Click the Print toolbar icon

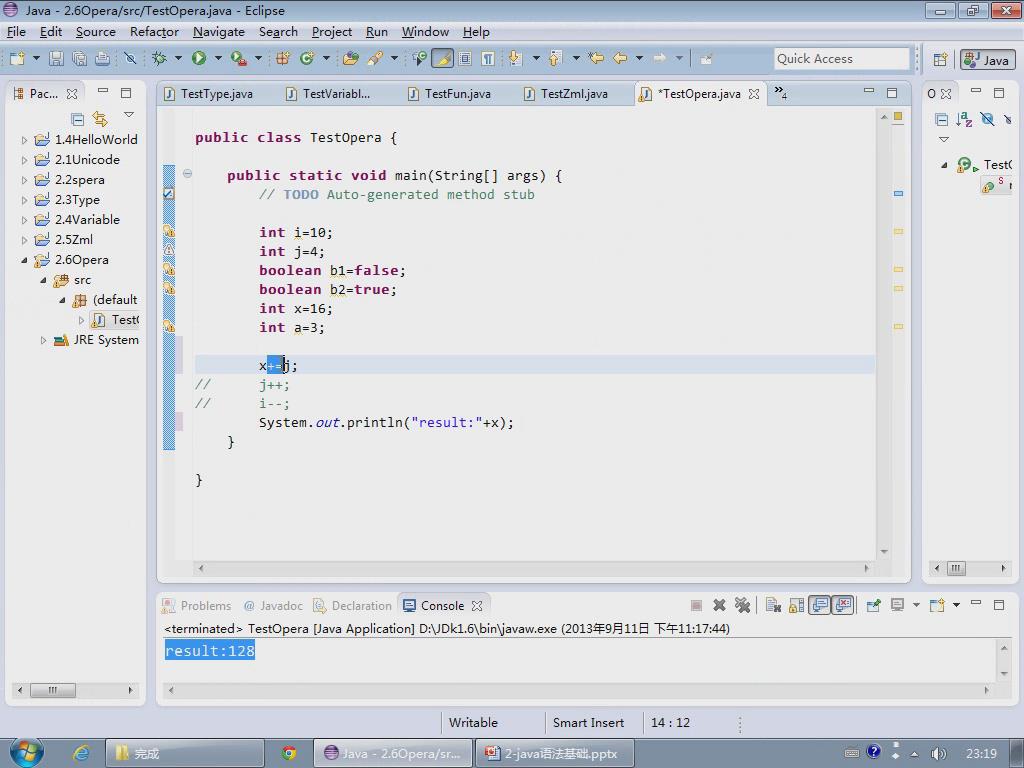click(x=103, y=59)
